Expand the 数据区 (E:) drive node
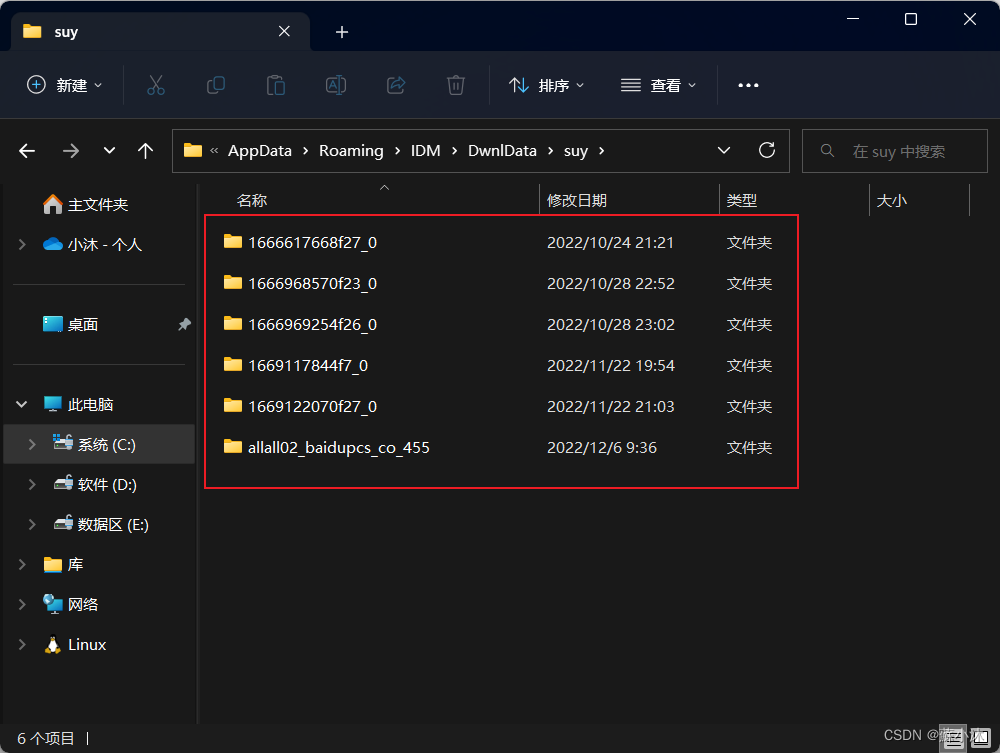This screenshot has height=753, width=1000. tap(33, 524)
